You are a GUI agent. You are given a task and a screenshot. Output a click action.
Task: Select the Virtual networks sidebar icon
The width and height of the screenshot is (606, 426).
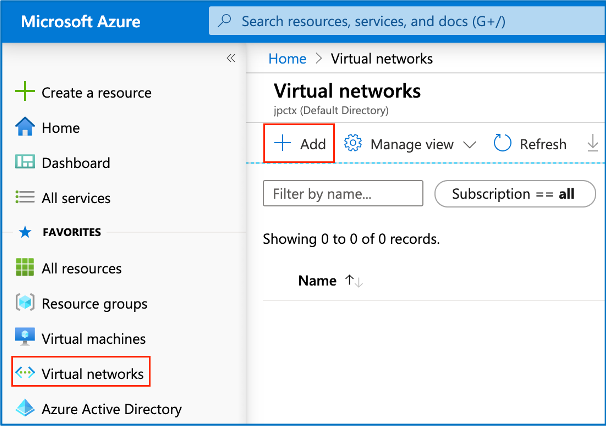[x=25, y=374]
